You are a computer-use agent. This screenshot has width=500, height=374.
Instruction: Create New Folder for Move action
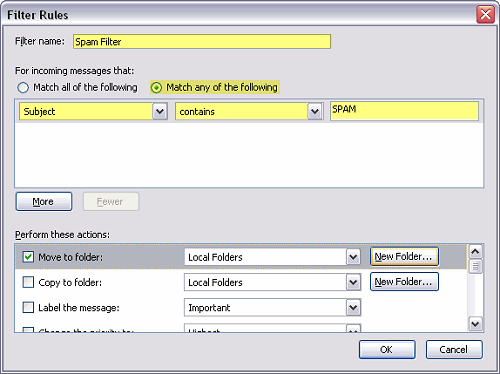coord(404,257)
